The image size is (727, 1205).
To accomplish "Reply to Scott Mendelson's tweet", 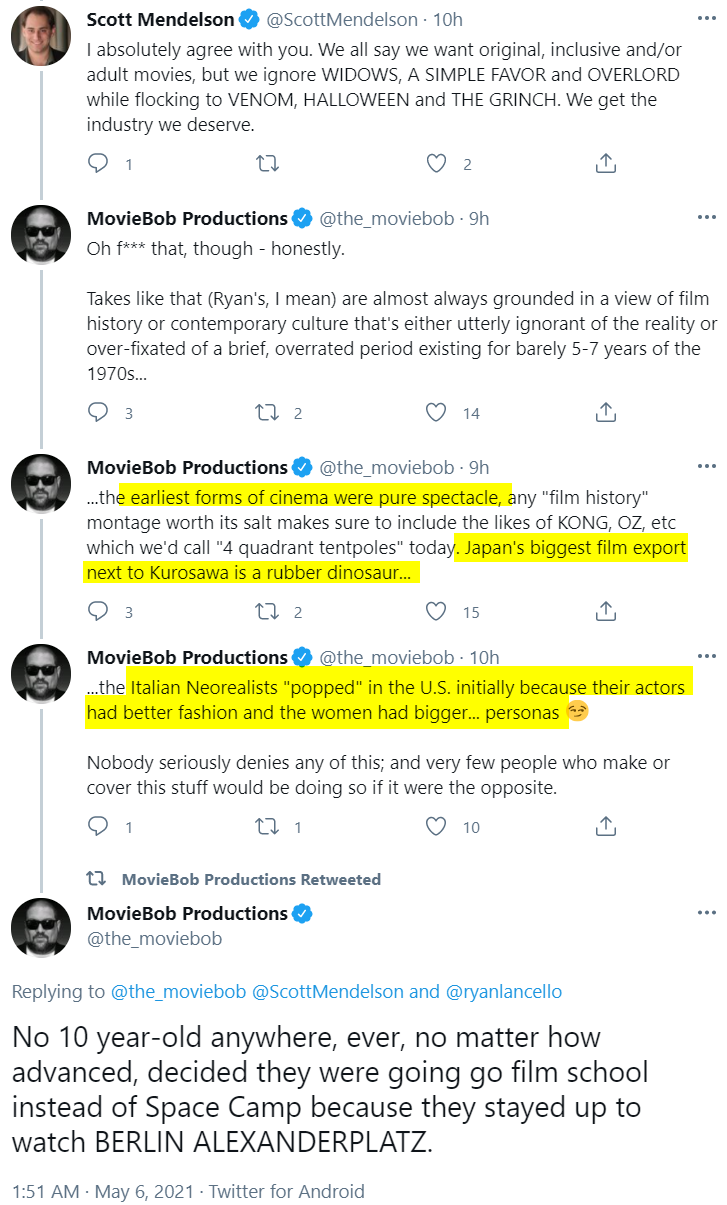I will coord(98,163).
